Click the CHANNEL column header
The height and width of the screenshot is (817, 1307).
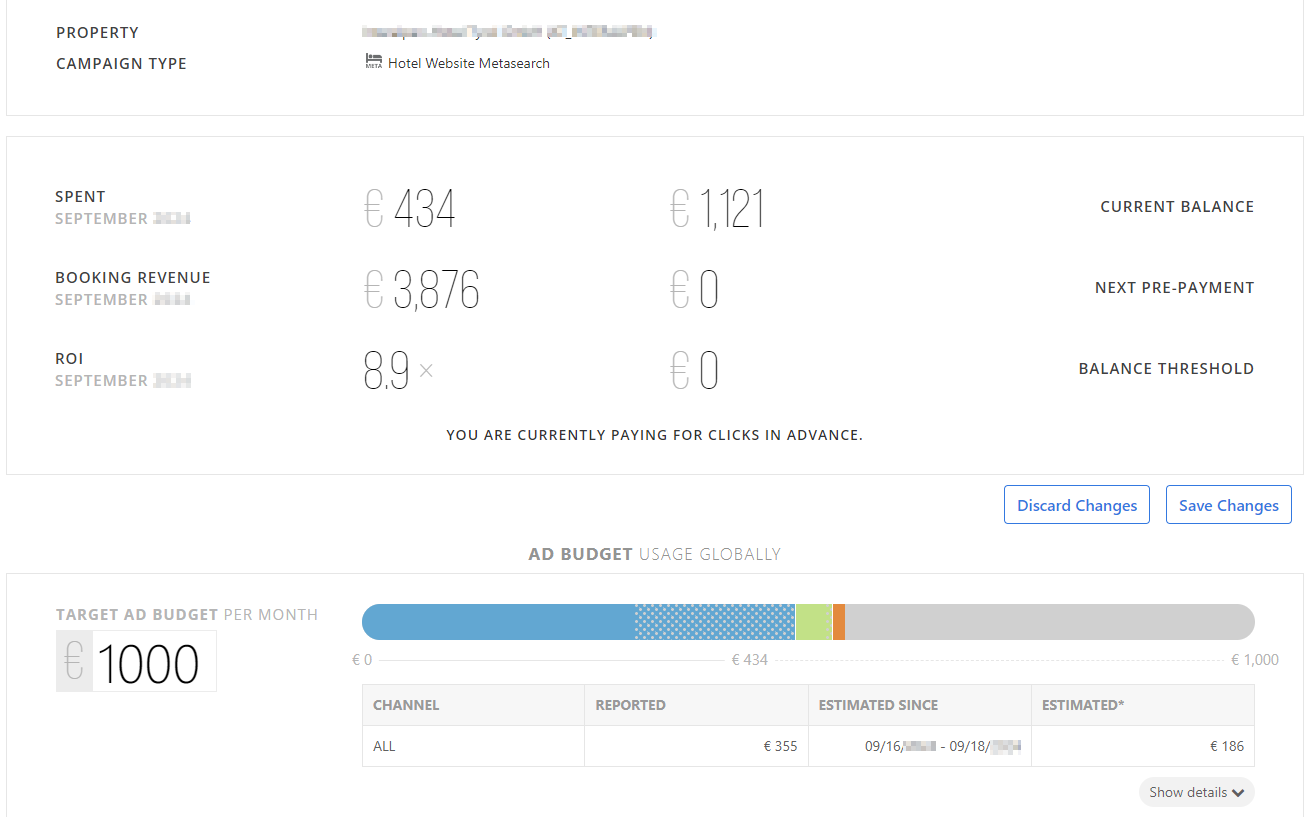point(406,705)
